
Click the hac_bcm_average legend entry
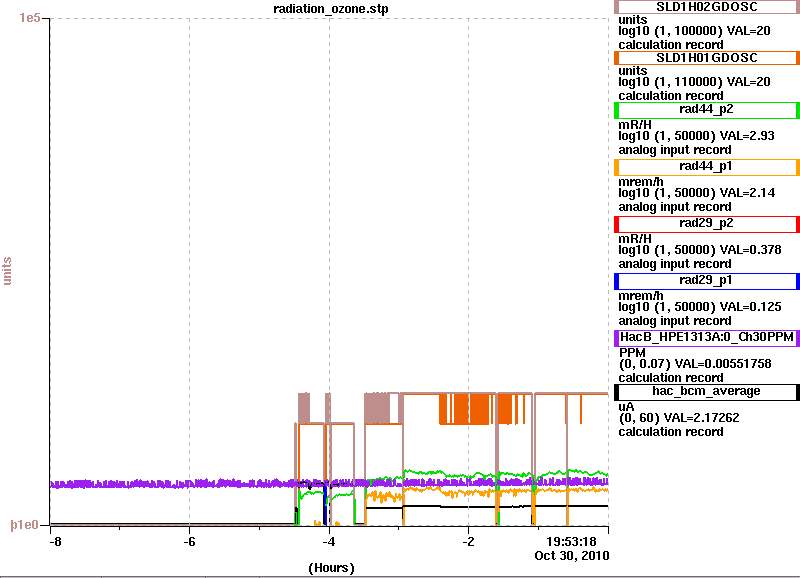[707, 391]
